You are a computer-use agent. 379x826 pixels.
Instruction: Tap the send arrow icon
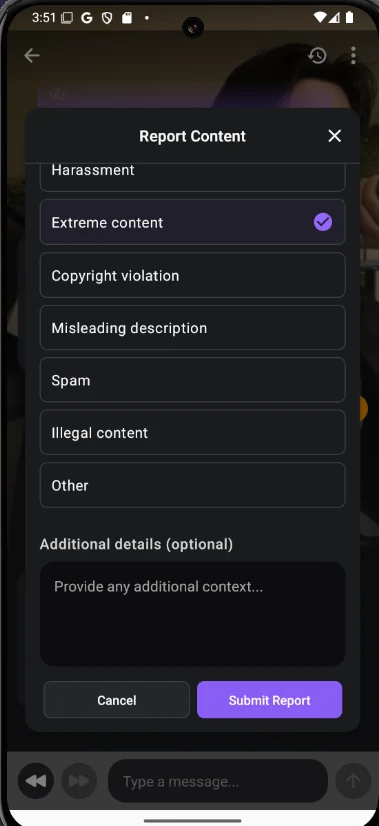click(x=353, y=781)
